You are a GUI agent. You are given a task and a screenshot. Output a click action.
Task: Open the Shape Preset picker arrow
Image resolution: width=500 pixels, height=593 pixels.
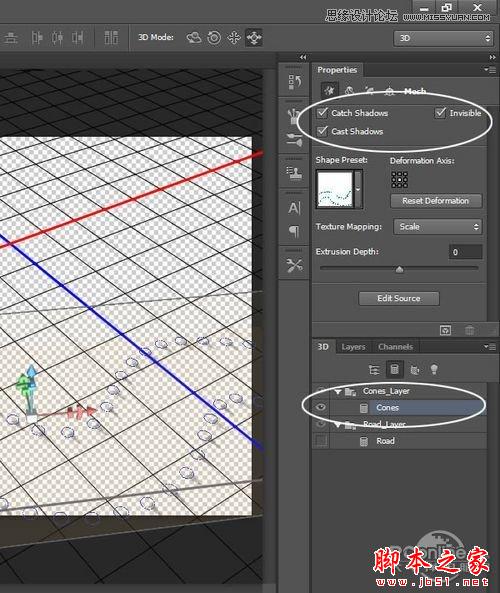pyautogui.click(x=358, y=189)
